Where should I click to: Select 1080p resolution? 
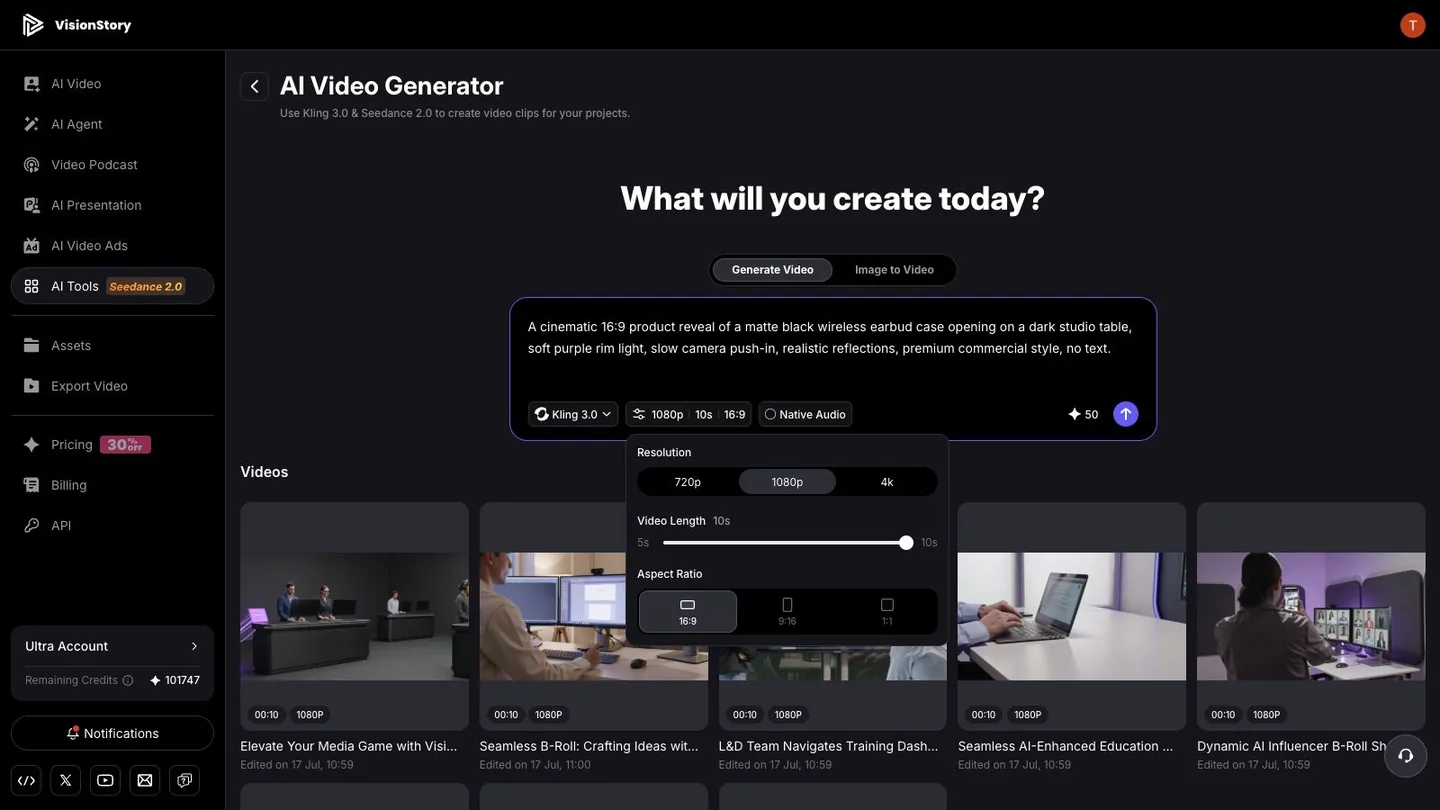787,482
